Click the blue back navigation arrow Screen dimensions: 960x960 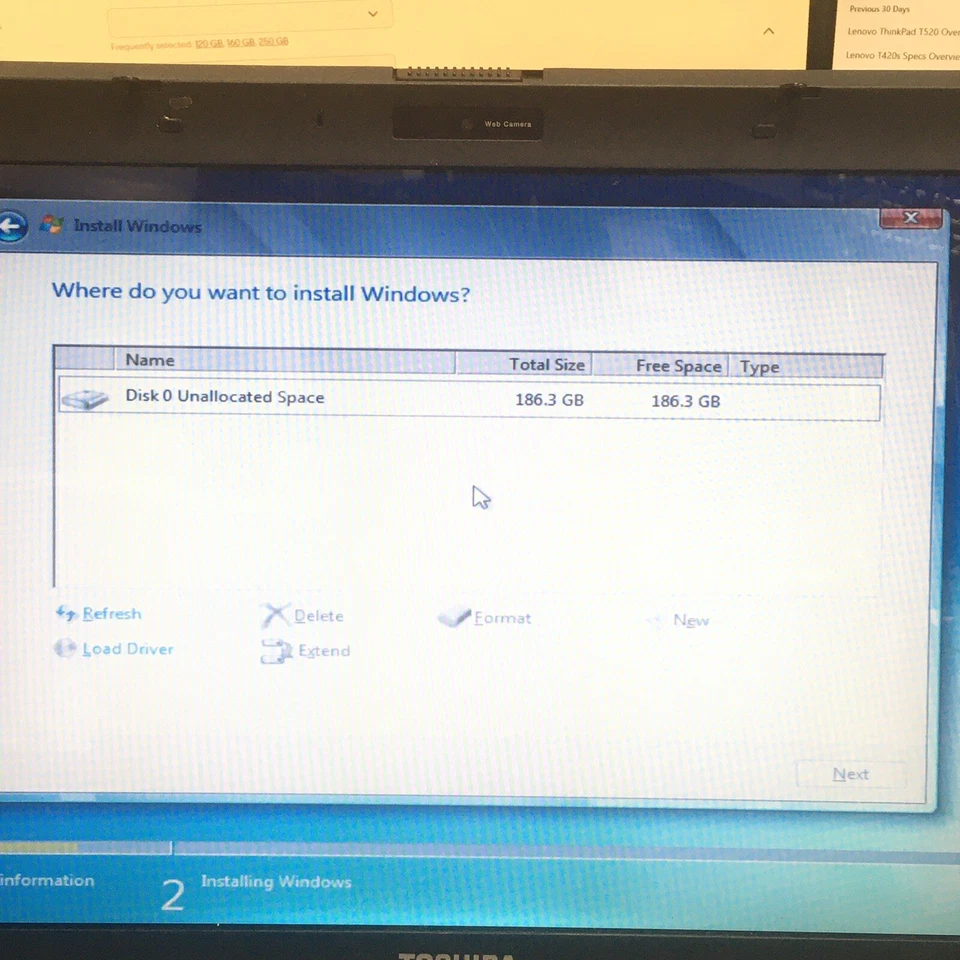click(12, 226)
